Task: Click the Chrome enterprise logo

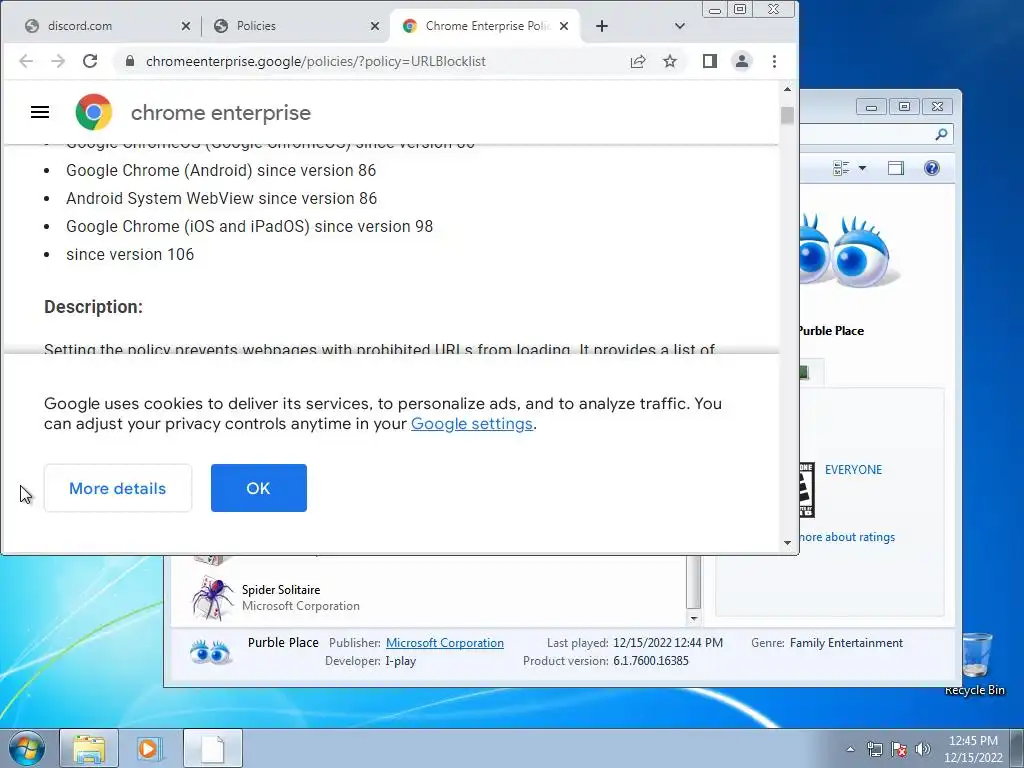Action: [93, 112]
